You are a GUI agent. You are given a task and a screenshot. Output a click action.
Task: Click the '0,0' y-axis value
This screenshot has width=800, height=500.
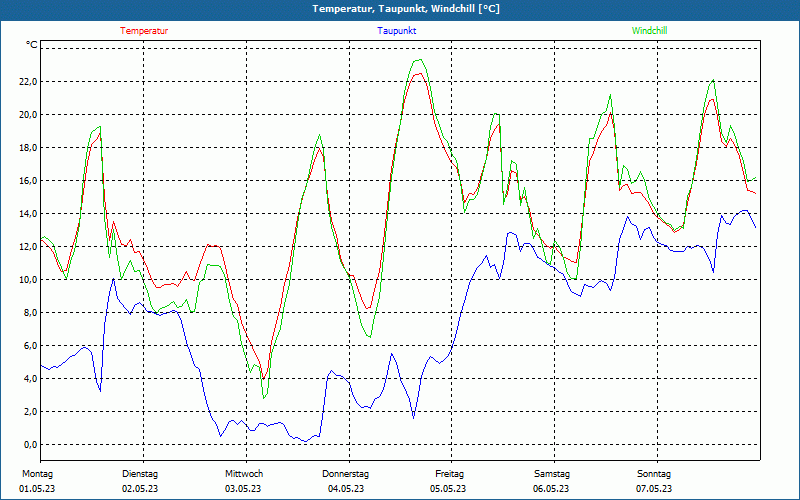(30, 444)
